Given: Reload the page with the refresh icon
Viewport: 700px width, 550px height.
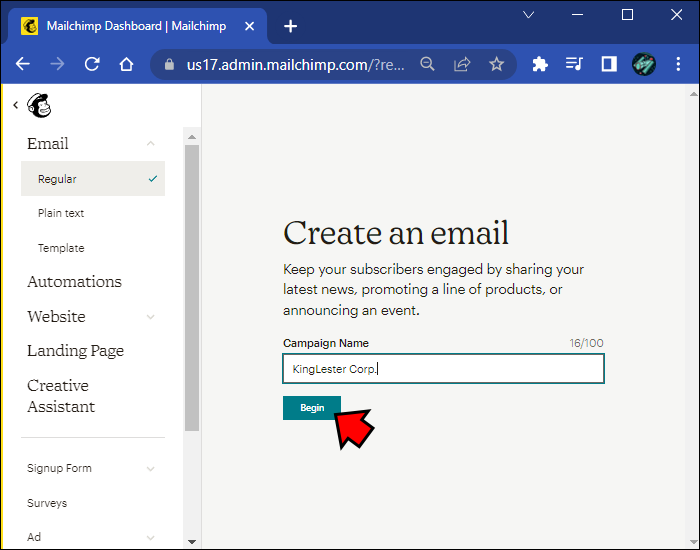Looking at the screenshot, I should 92,64.
